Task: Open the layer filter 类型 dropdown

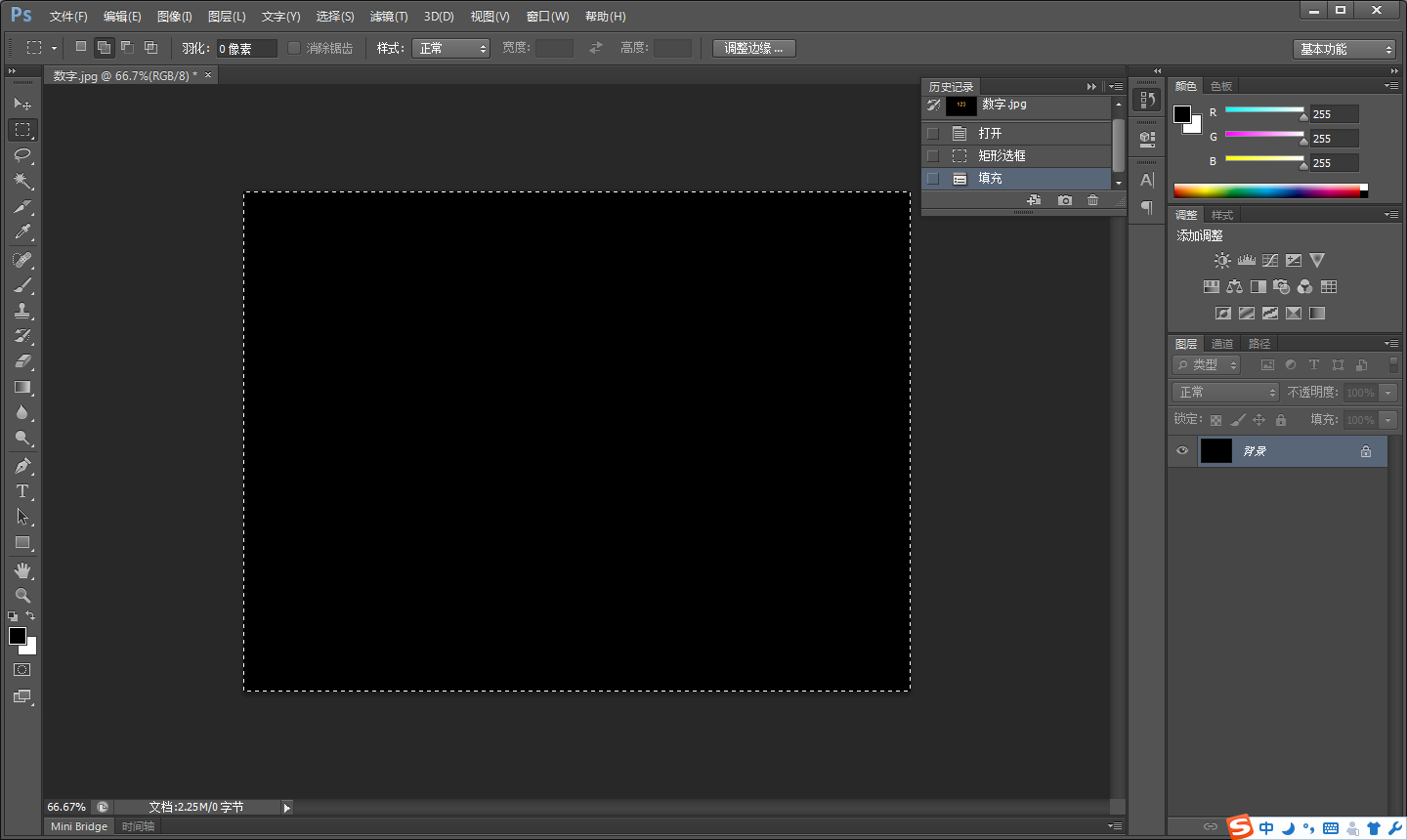Action: [1207, 364]
